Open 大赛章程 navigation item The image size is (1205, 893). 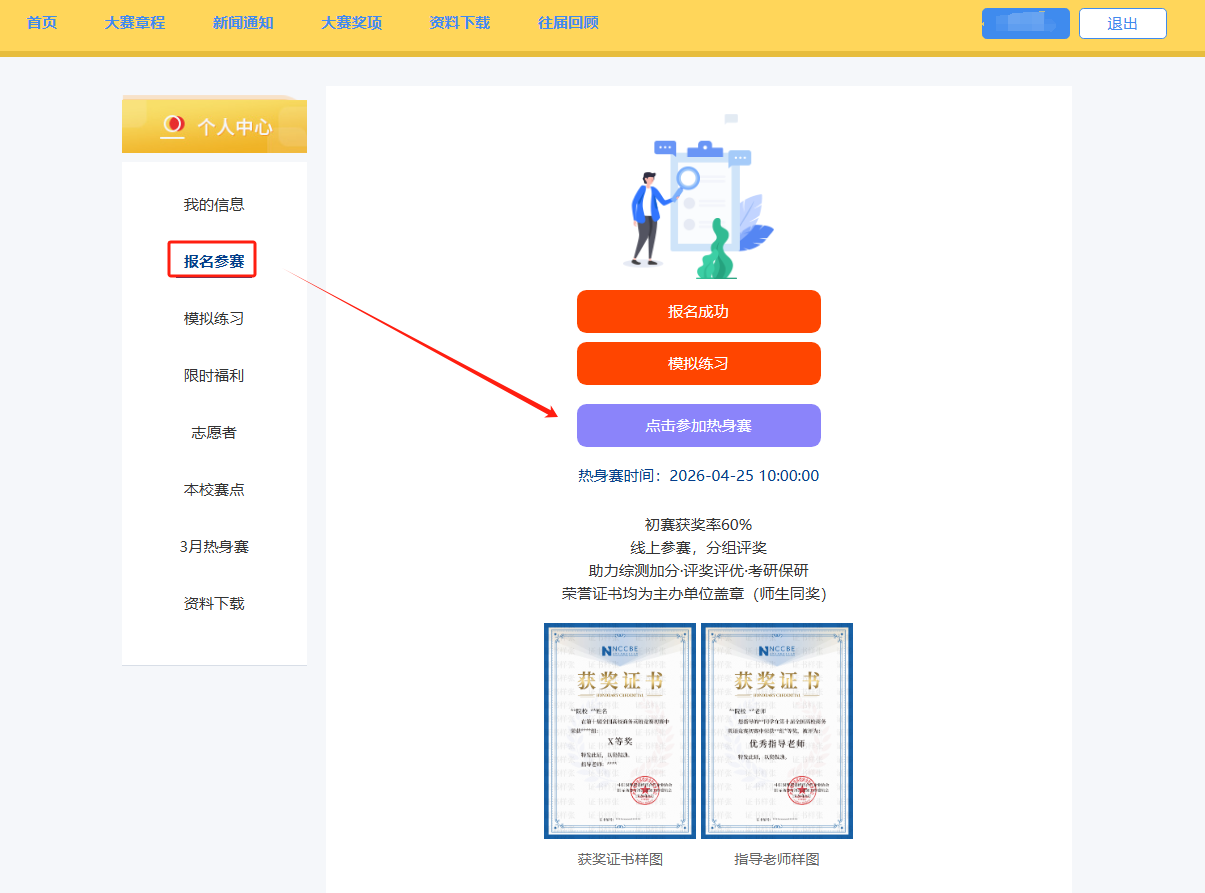135,23
